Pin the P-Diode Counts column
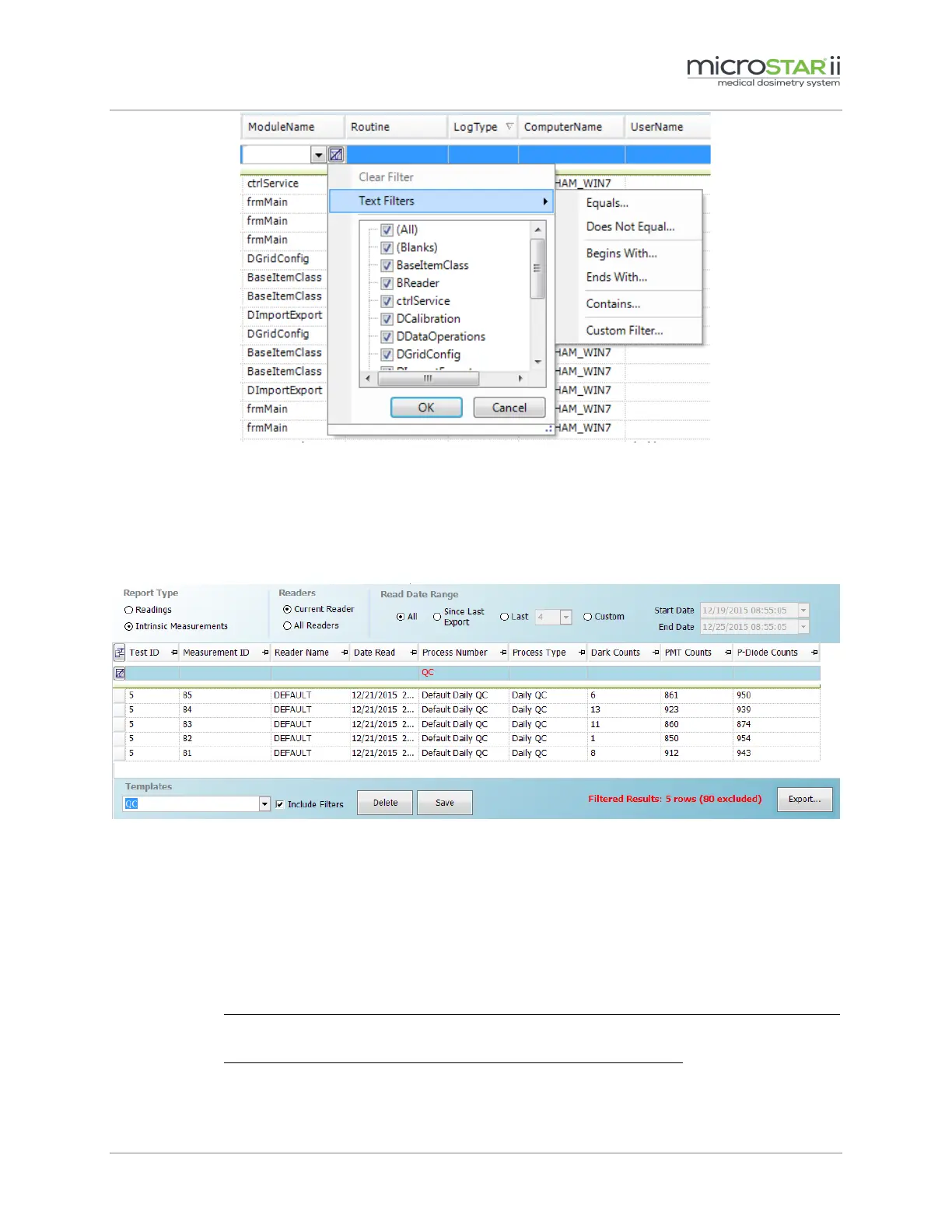Viewport: 952px width, 1232px height. pos(814,653)
